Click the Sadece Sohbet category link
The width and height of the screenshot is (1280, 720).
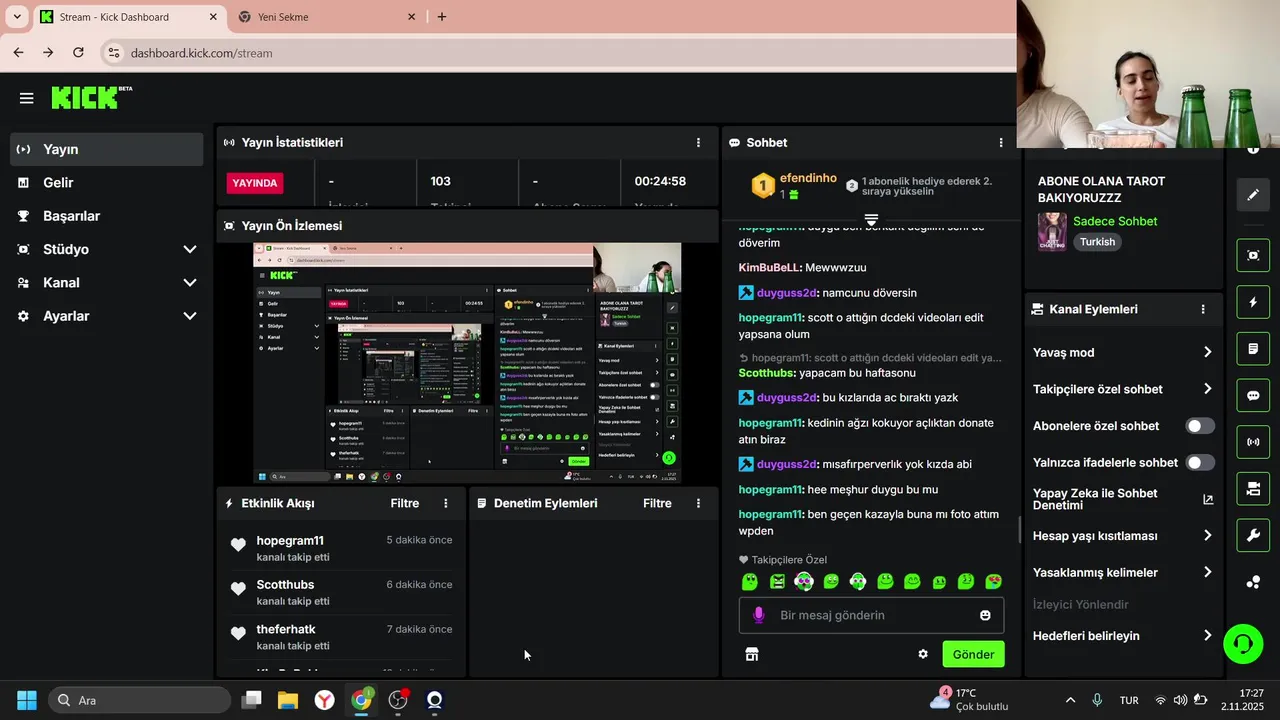(x=1115, y=221)
